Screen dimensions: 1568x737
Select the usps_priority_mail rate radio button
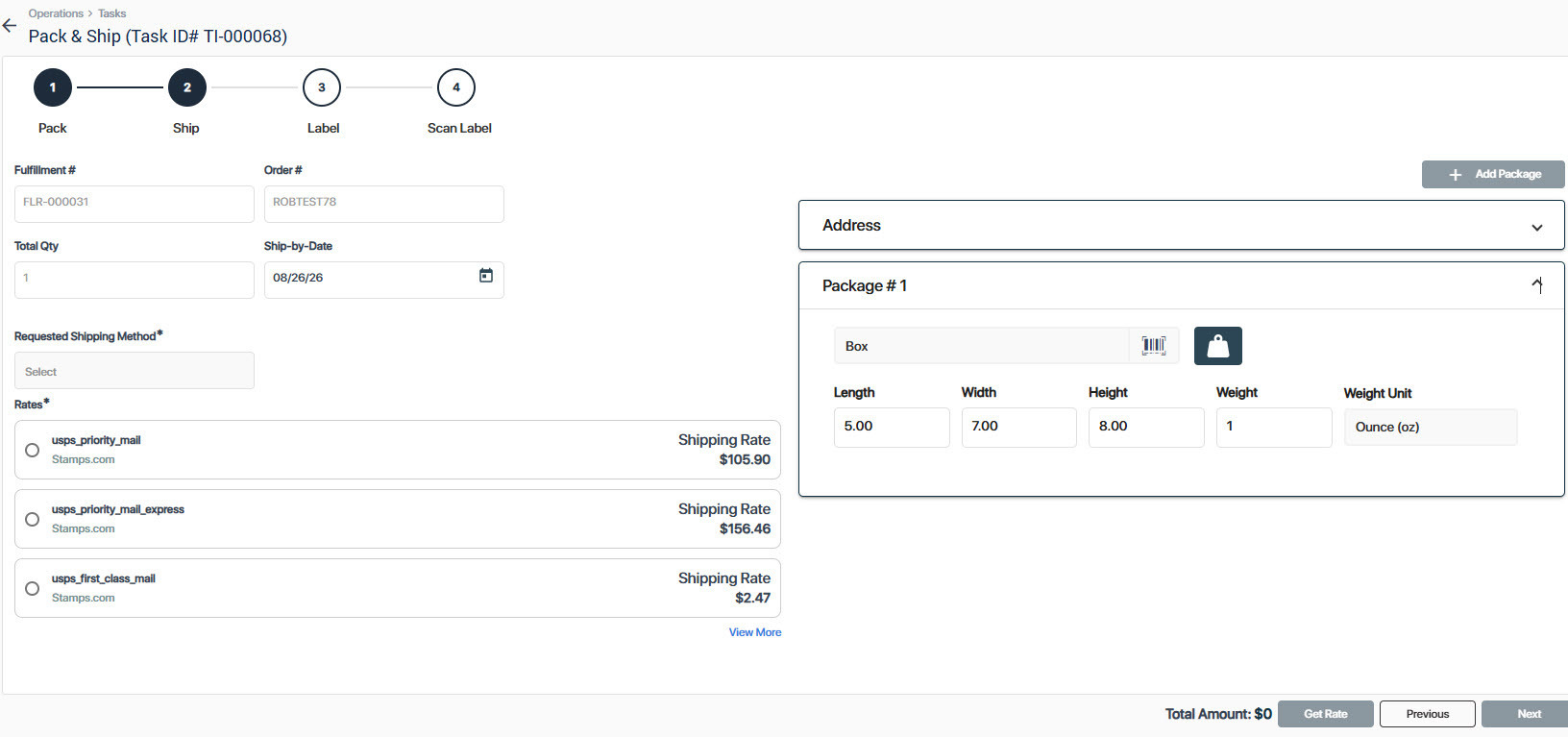click(33, 450)
